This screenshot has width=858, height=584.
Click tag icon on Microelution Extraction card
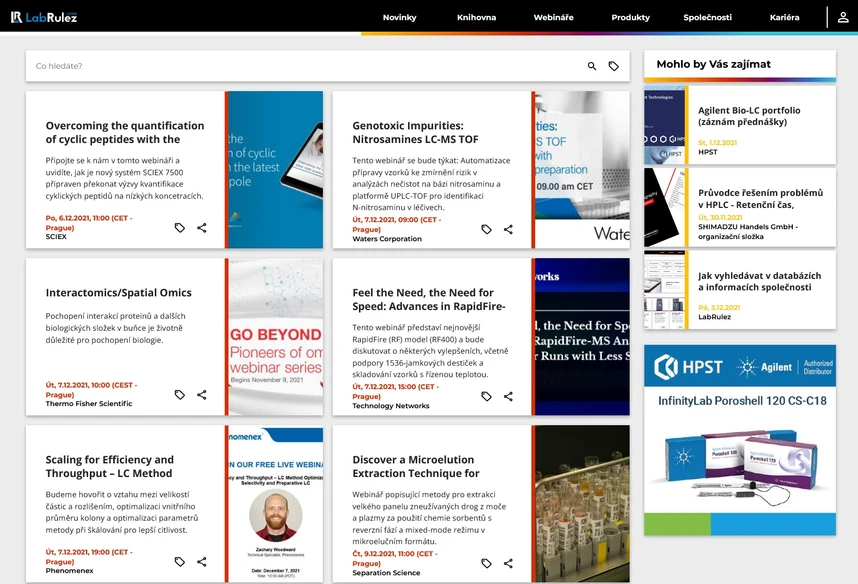tap(486, 563)
